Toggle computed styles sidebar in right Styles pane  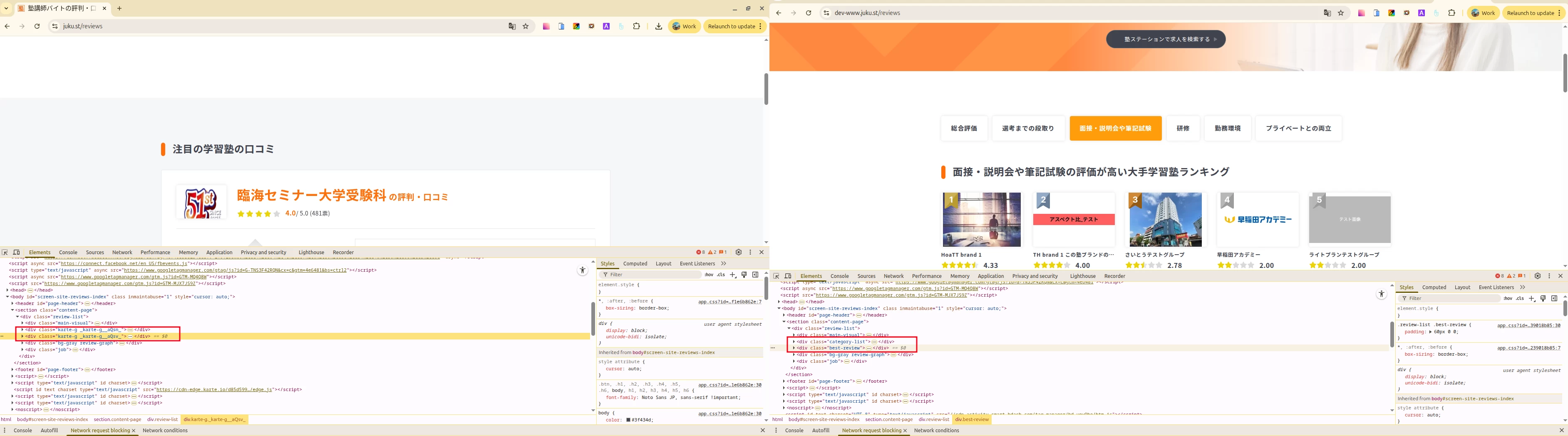tap(1554, 298)
